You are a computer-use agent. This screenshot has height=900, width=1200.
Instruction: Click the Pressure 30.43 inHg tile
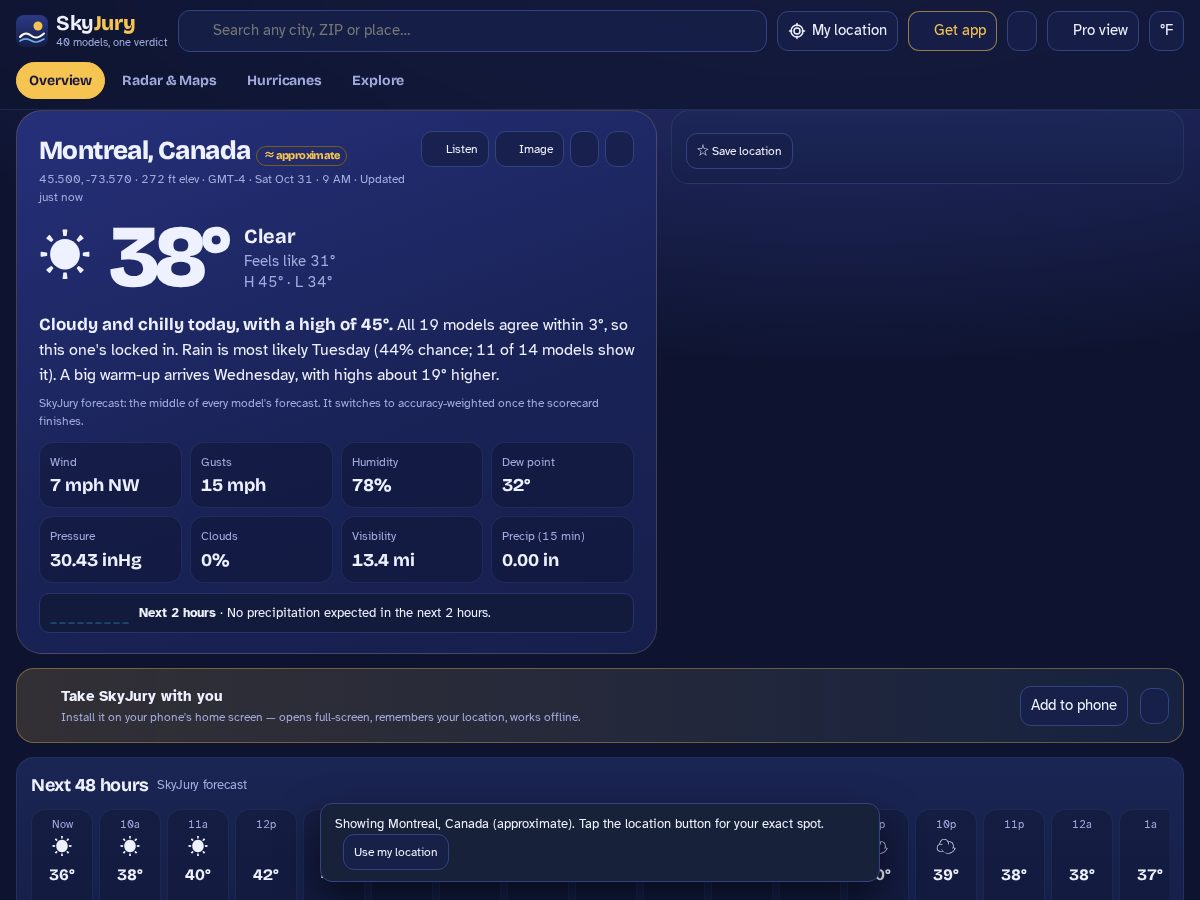point(110,549)
